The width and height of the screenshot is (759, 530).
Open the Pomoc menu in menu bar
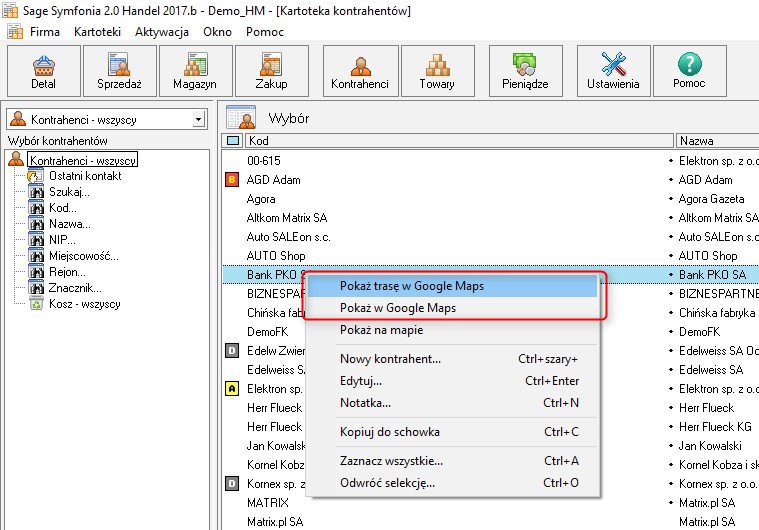click(265, 32)
